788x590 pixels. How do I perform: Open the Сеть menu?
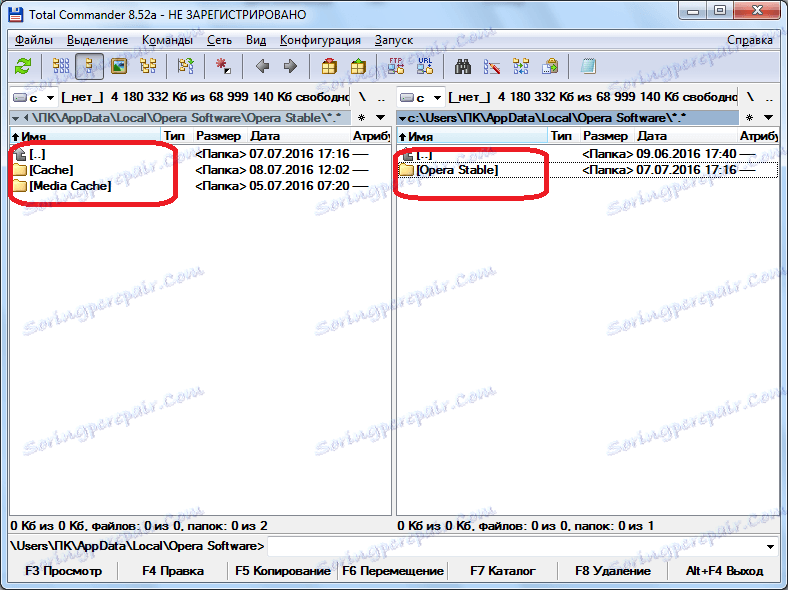tap(219, 40)
